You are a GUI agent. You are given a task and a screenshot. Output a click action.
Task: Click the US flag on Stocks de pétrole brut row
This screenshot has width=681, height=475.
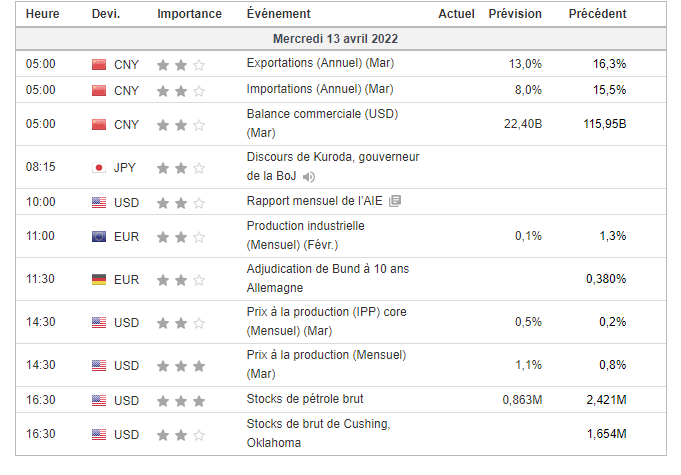click(x=98, y=401)
